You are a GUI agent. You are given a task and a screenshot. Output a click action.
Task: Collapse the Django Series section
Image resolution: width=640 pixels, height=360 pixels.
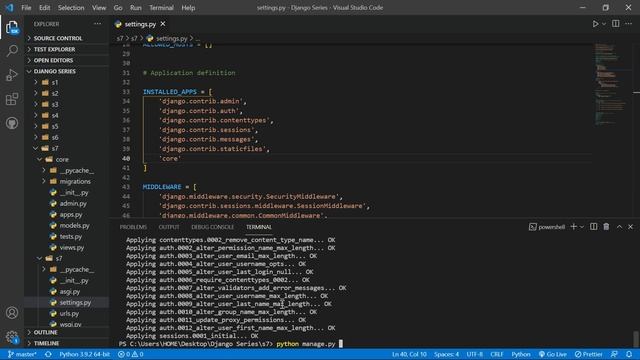[67, 71]
